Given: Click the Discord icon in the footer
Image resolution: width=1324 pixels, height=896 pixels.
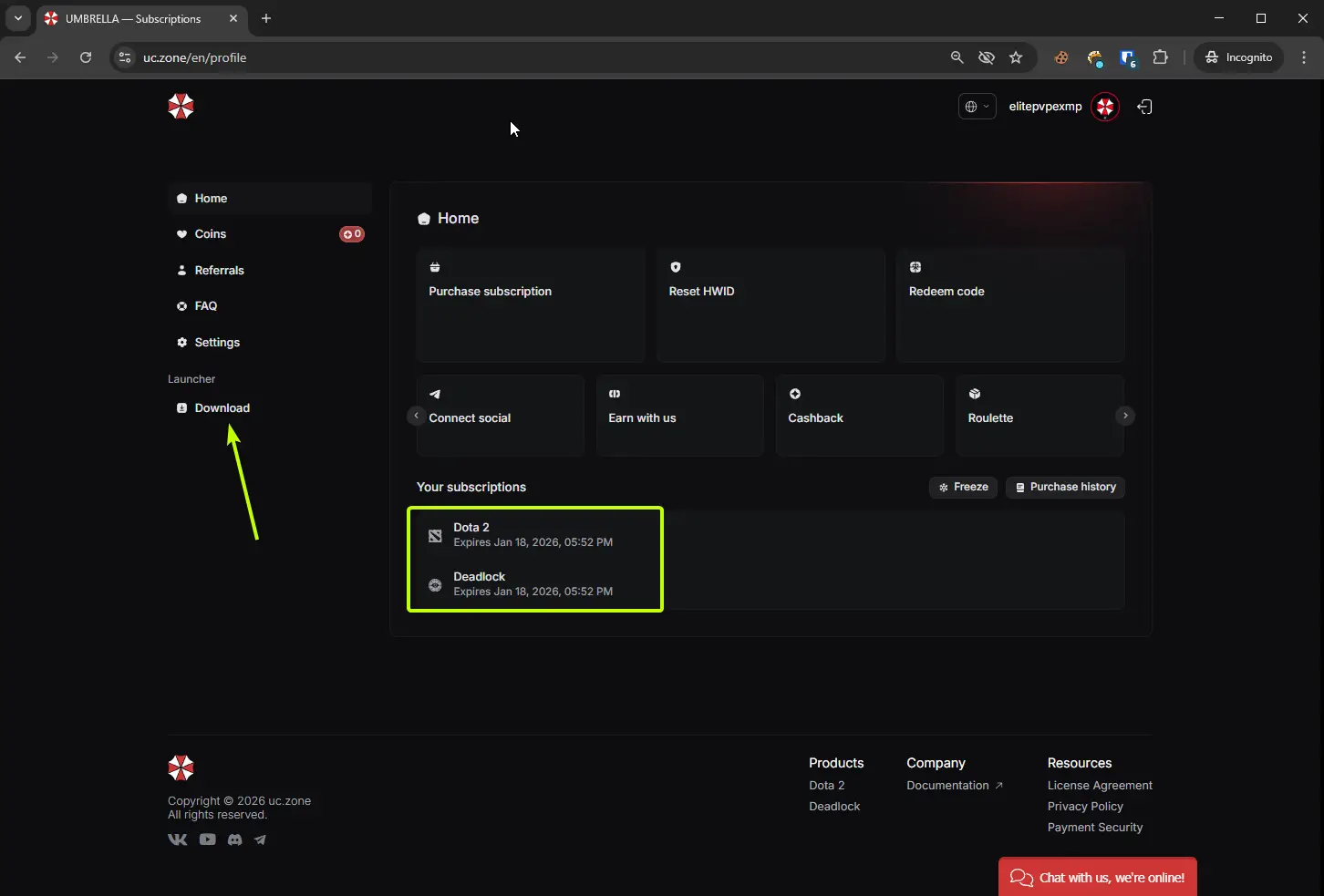Looking at the screenshot, I should [x=234, y=839].
